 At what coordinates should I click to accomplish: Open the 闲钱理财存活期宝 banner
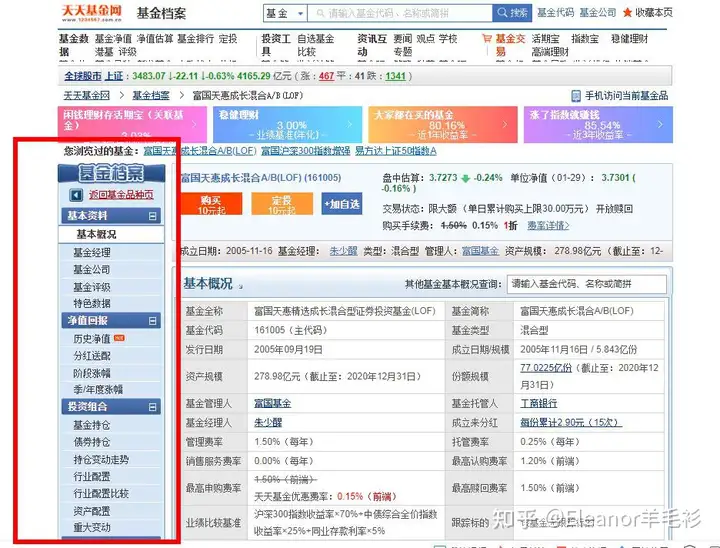click(x=132, y=123)
